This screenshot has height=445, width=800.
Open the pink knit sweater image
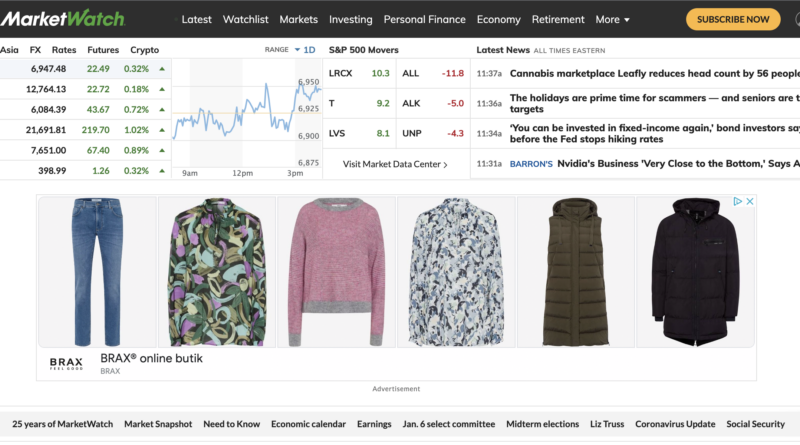pos(336,270)
